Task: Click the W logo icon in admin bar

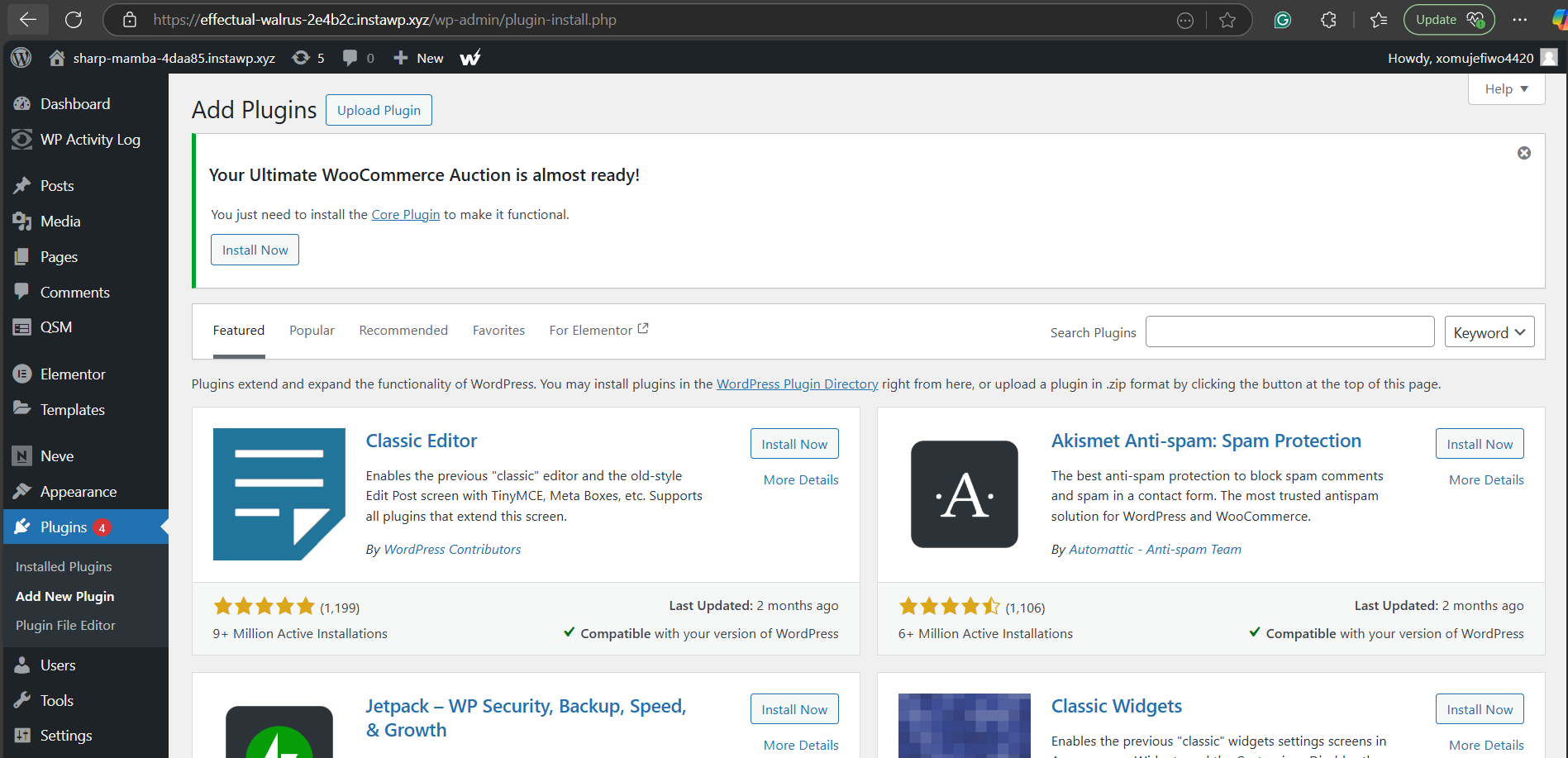Action: pos(470,58)
